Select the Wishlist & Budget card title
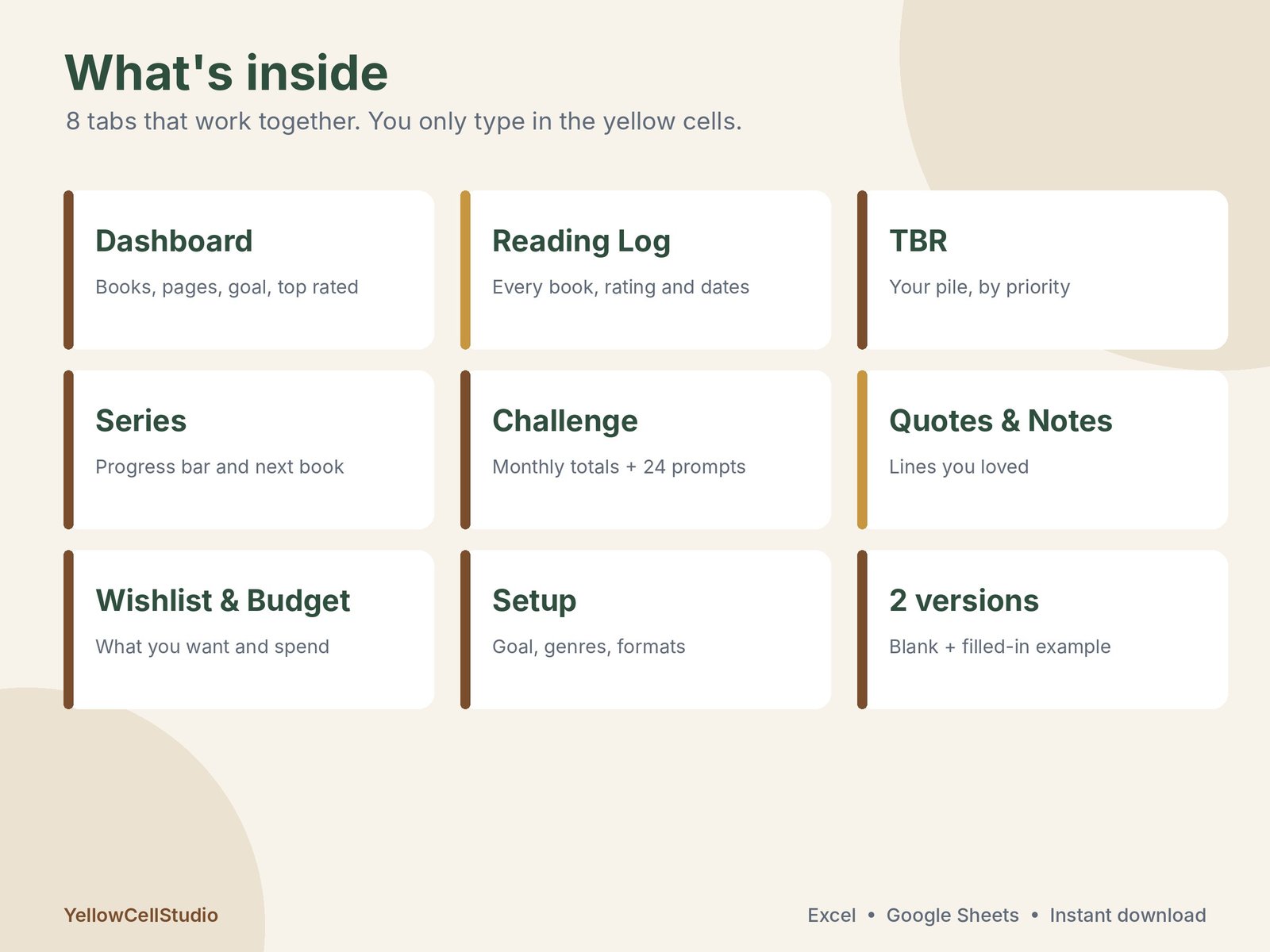 (223, 601)
